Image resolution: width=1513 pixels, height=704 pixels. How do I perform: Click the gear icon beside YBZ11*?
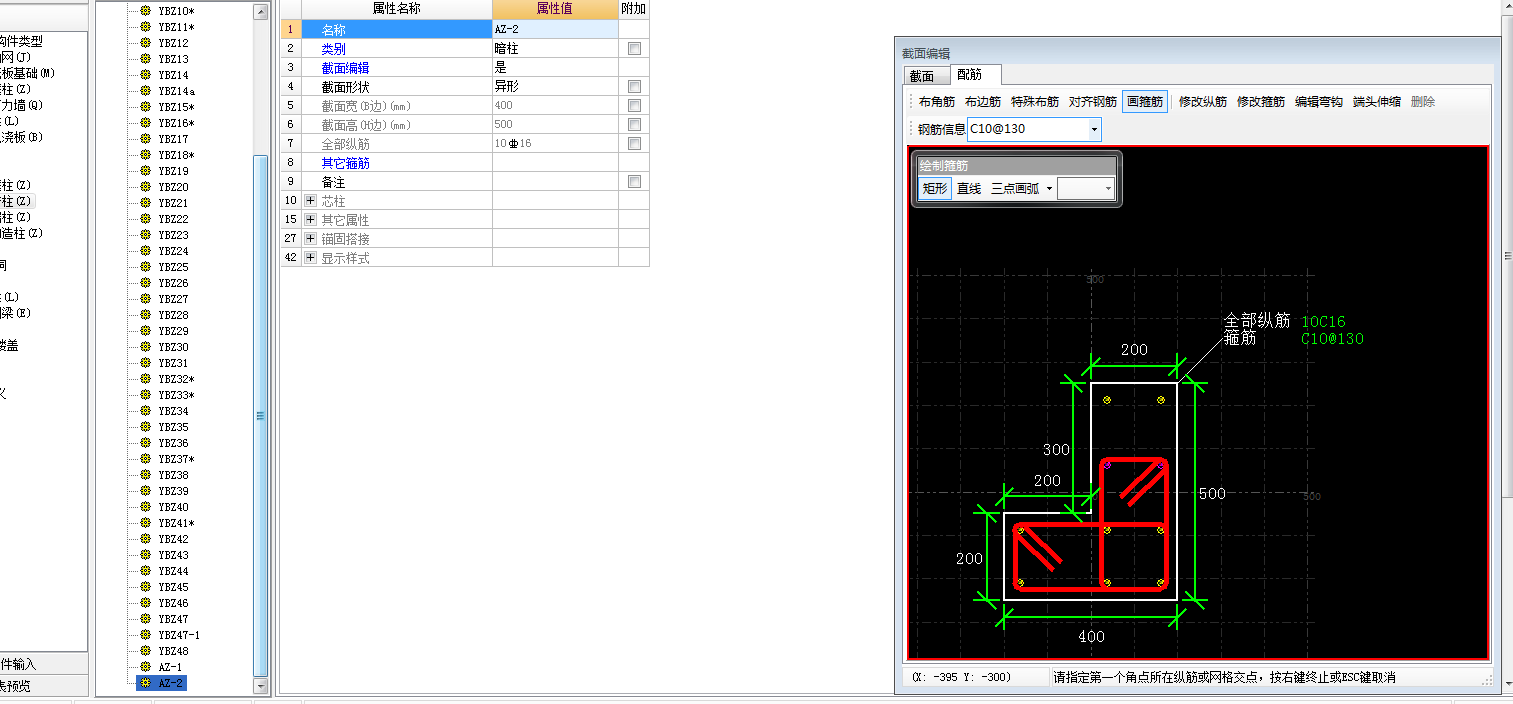click(x=145, y=27)
